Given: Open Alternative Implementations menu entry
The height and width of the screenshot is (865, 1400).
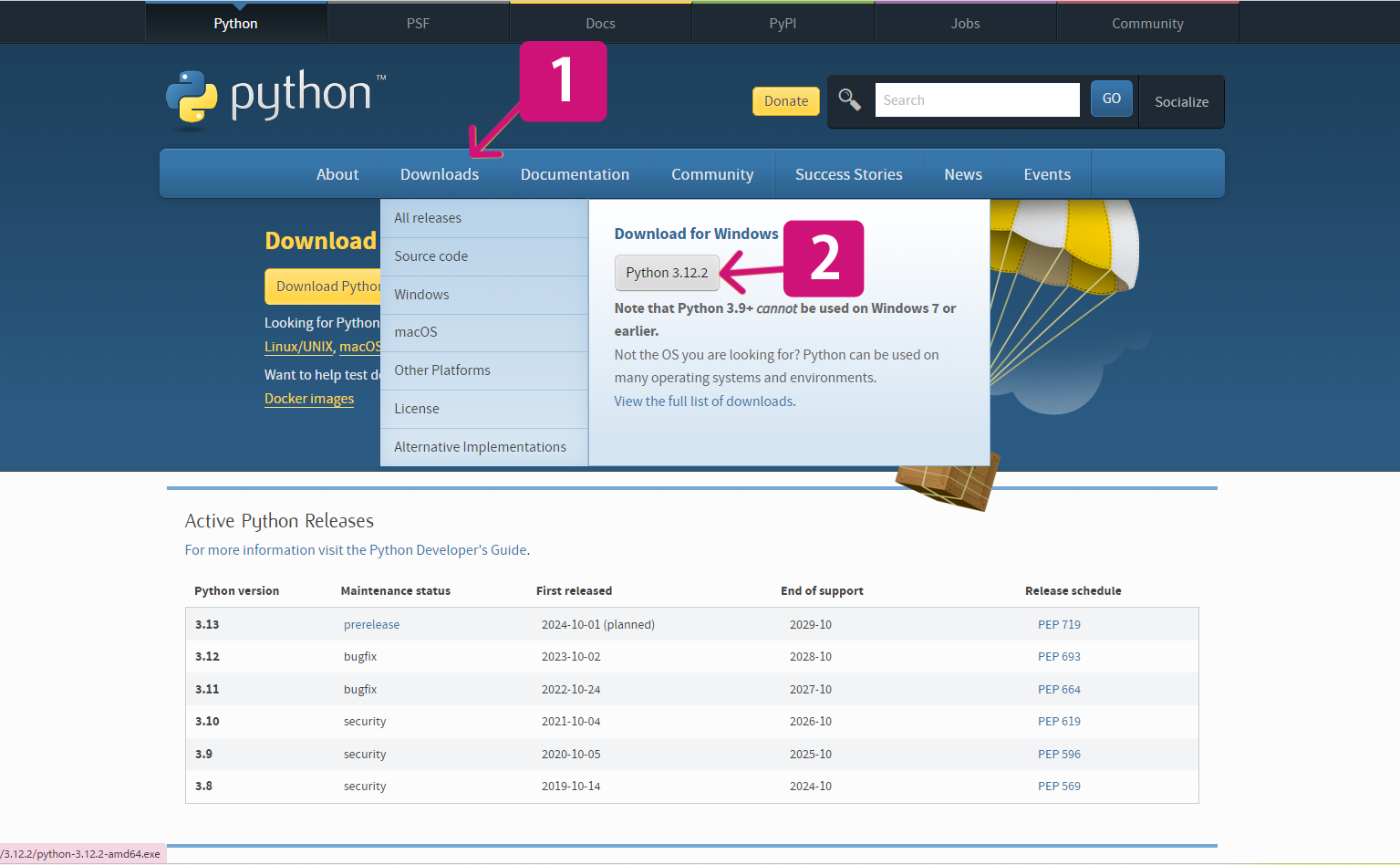Looking at the screenshot, I should coord(480,447).
